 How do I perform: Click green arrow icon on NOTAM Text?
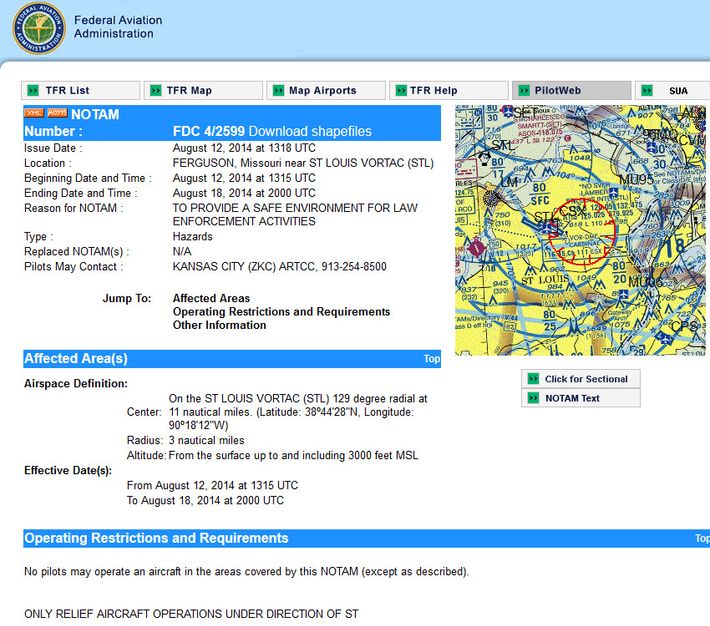coord(533,398)
